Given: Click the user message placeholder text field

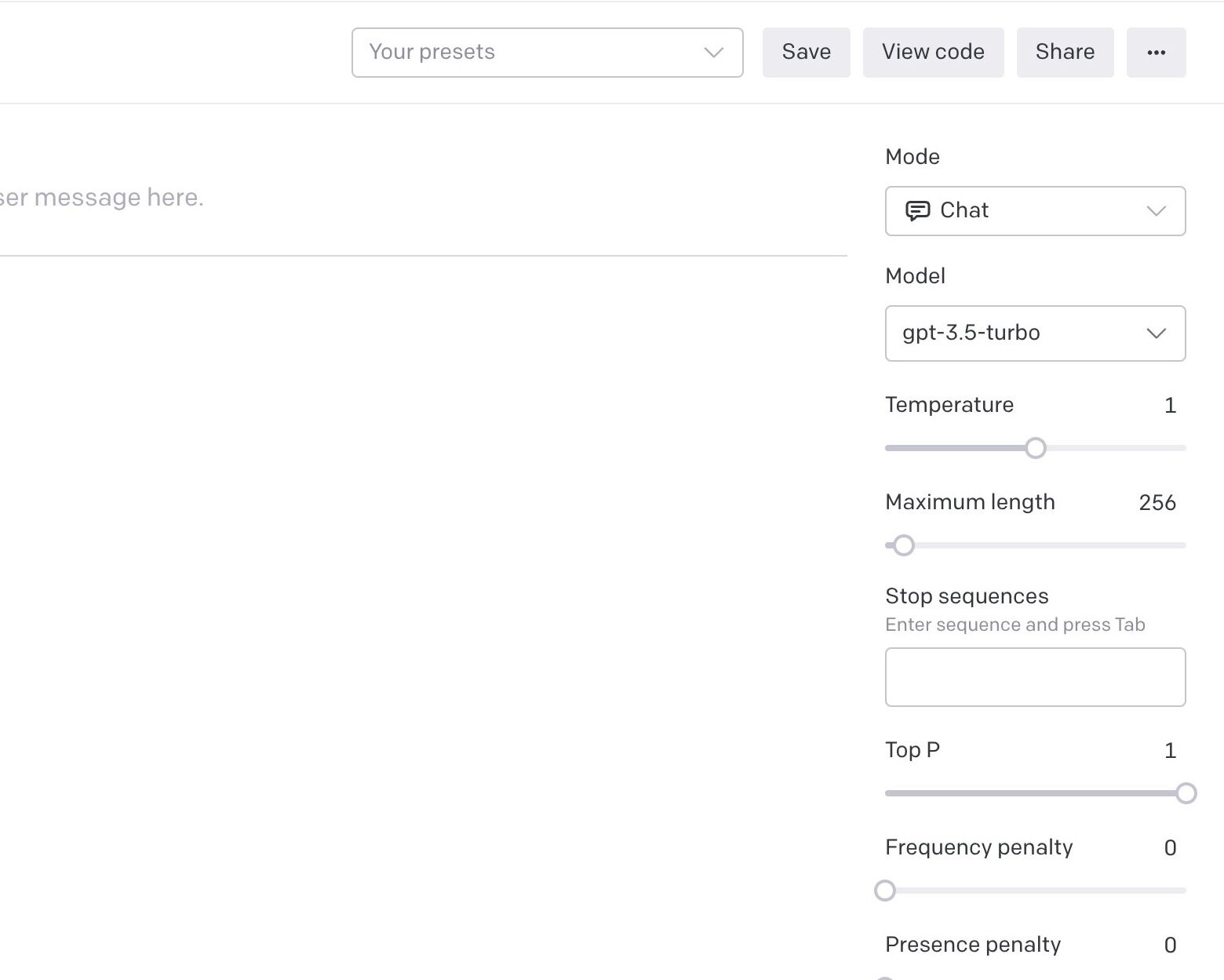Looking at the screenshot, I should click(x=102, y=198).
